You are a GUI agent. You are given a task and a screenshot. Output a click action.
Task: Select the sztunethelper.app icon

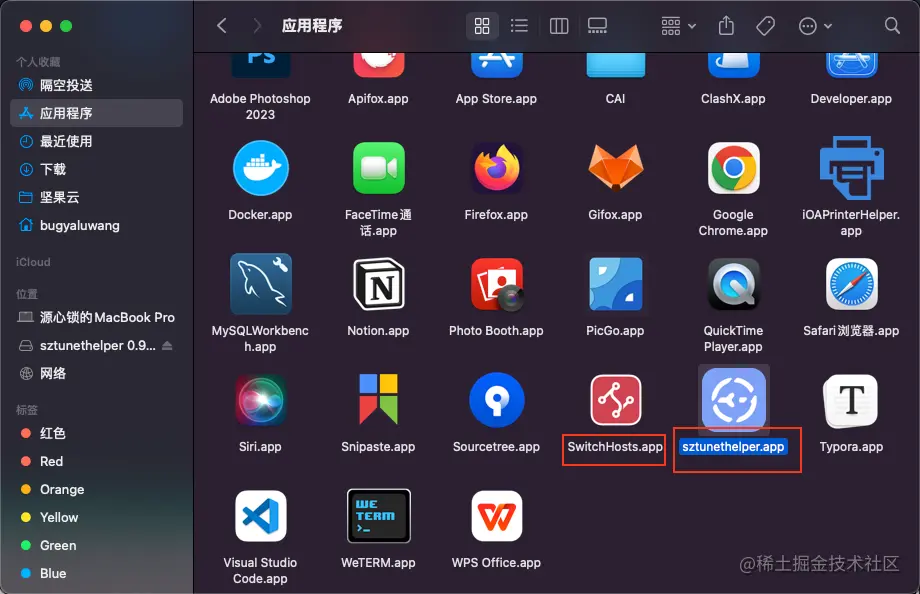coord(733,400)
